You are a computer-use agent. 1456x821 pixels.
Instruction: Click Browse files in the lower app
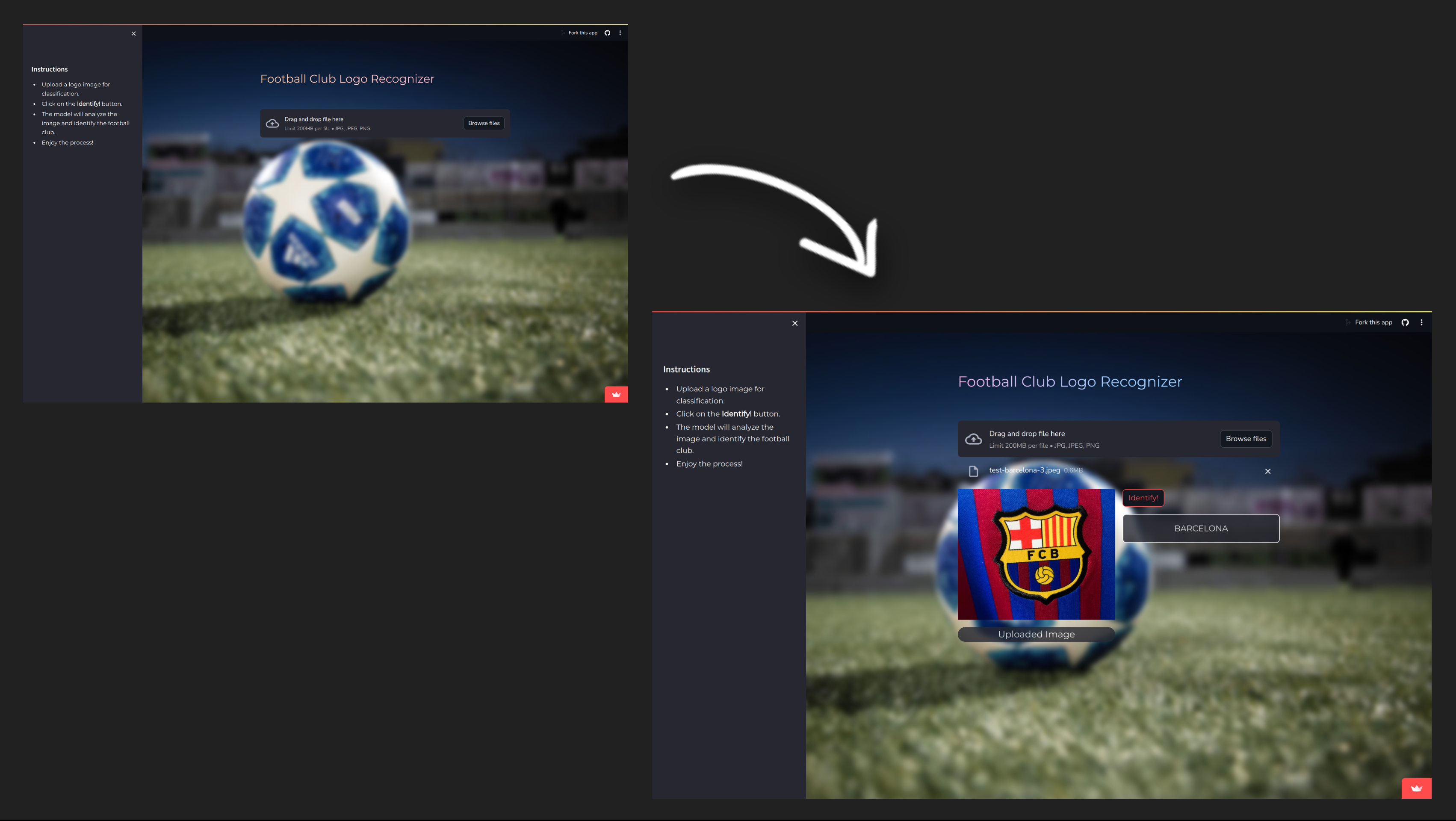pos(1246,439)
